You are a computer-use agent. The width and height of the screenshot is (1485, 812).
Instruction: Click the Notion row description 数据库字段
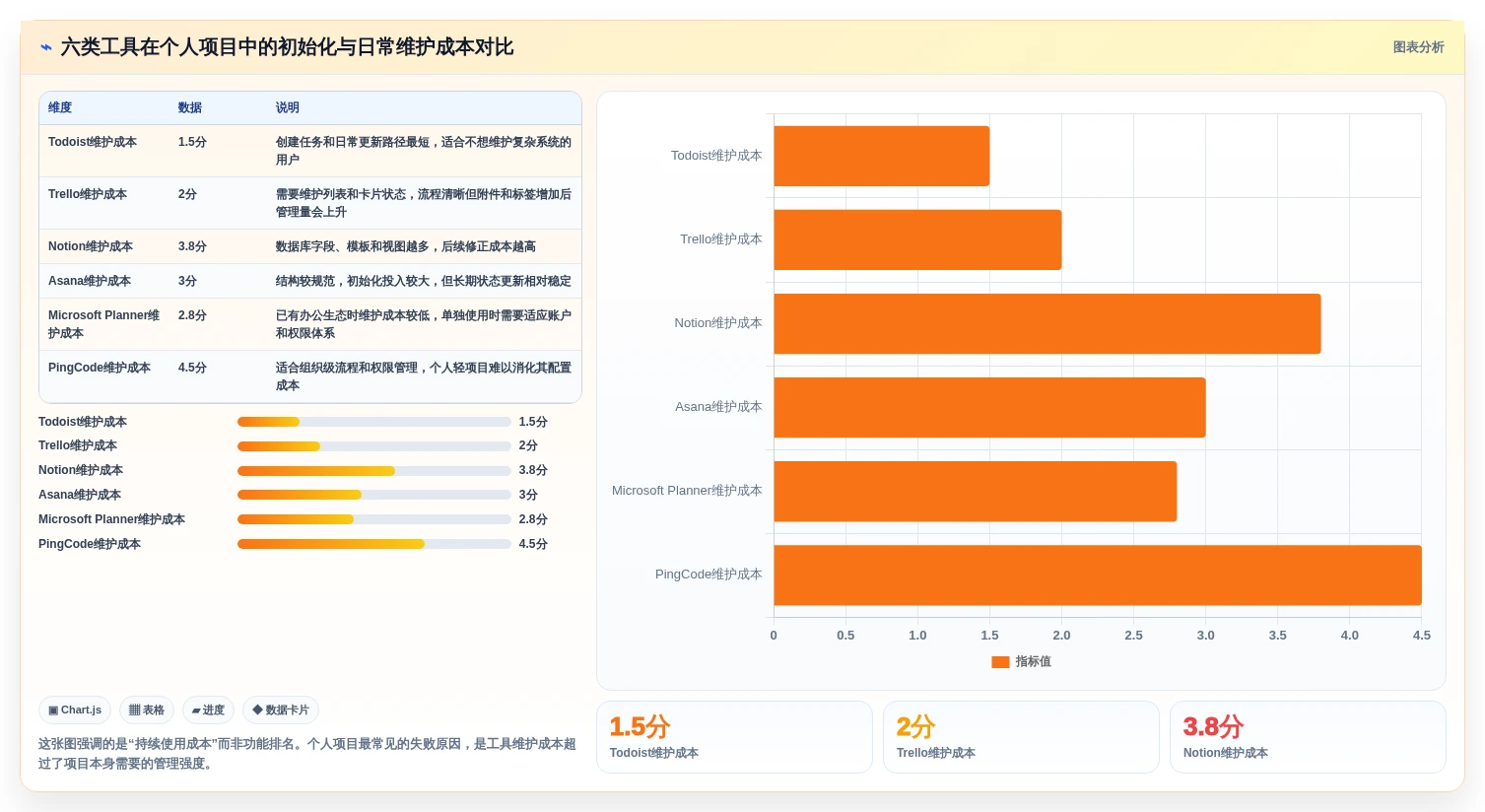406,246
